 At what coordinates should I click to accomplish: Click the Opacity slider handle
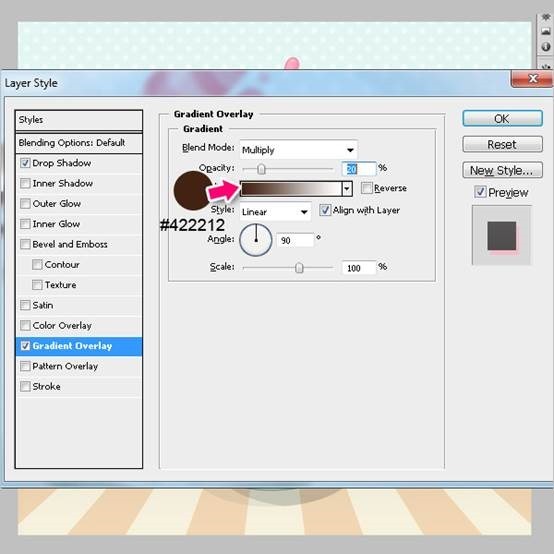pos(261,169)
